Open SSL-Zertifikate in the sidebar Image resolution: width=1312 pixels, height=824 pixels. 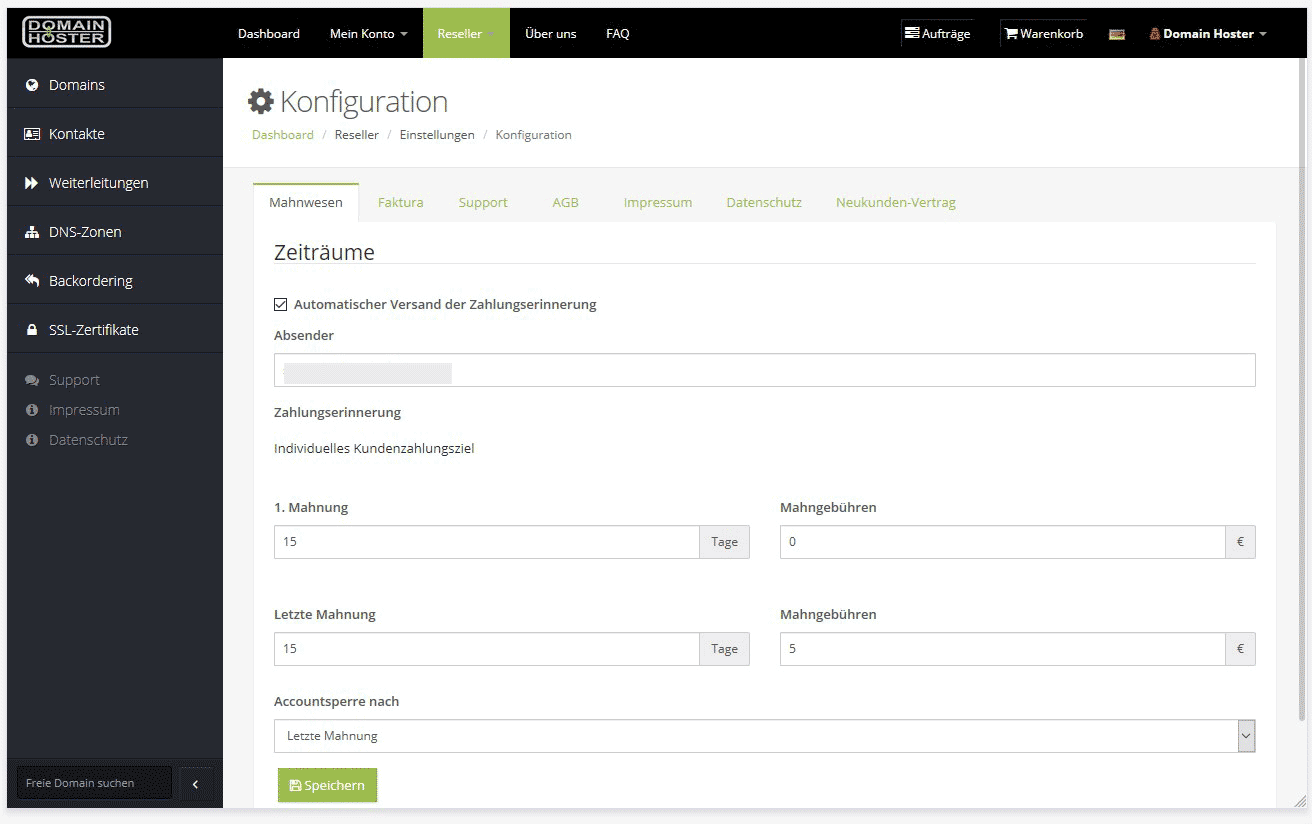pos(115,330)
